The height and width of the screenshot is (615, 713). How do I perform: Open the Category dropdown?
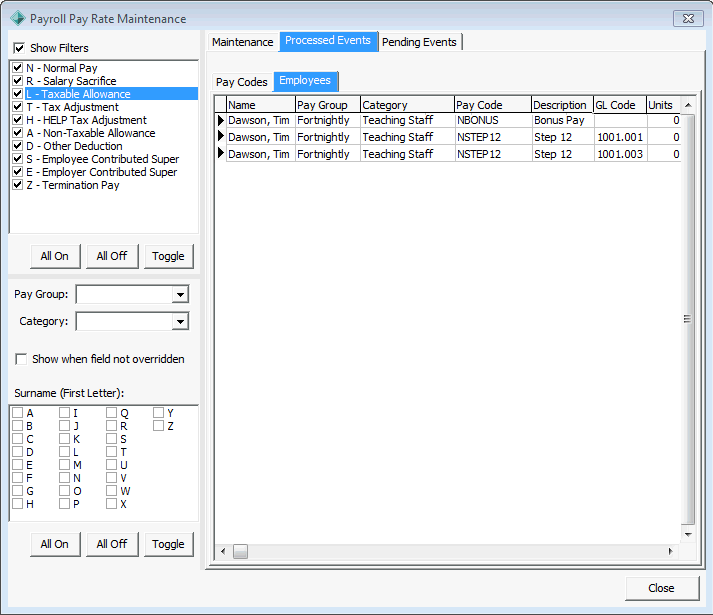pyautogui.click(x=180, y=322)
